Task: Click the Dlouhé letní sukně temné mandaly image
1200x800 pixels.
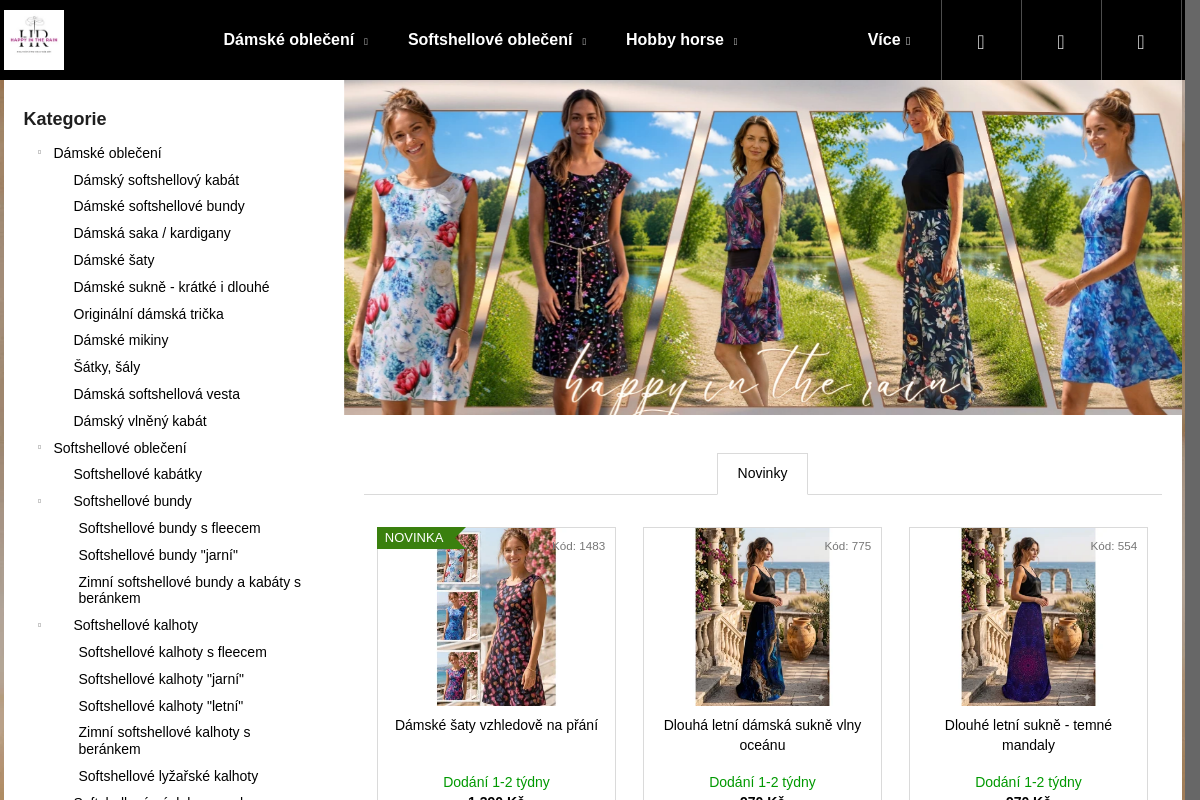Action: 1028,617
